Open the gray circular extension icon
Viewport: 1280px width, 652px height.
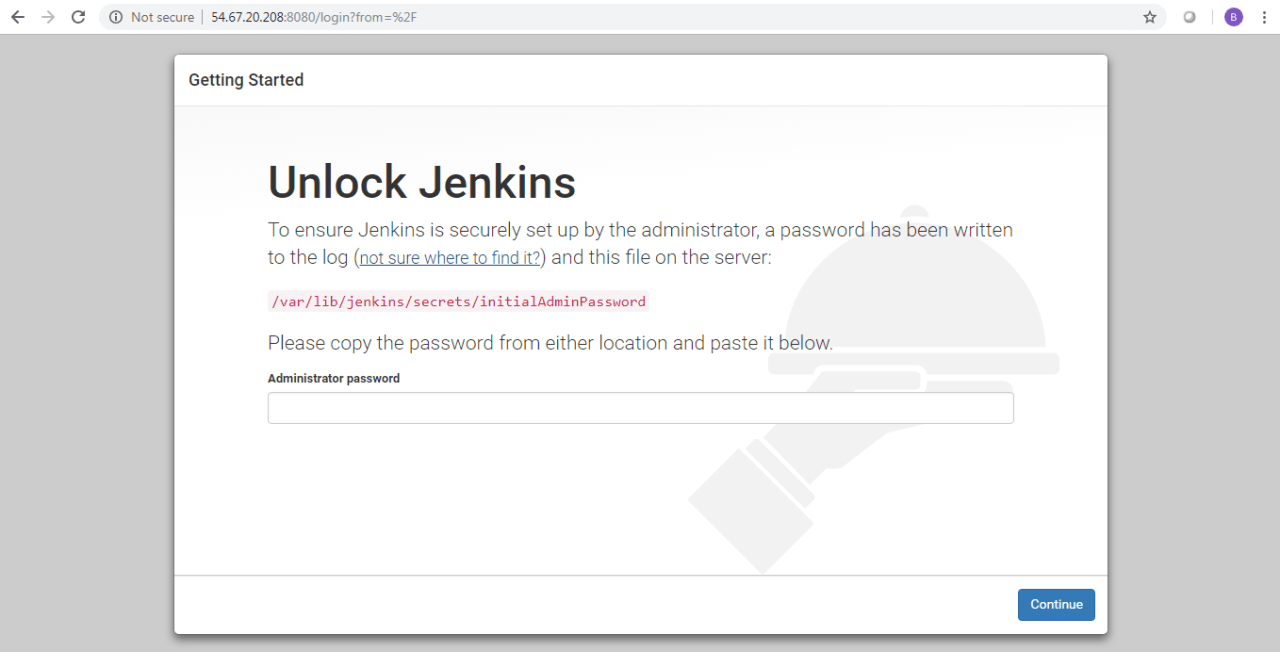[x=1190, y=17]
